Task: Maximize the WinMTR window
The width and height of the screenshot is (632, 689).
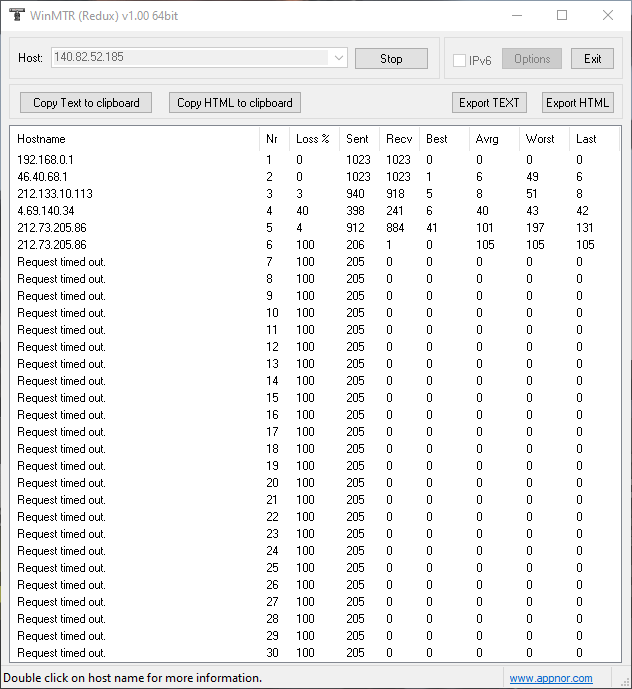Action: coord(562,15)
